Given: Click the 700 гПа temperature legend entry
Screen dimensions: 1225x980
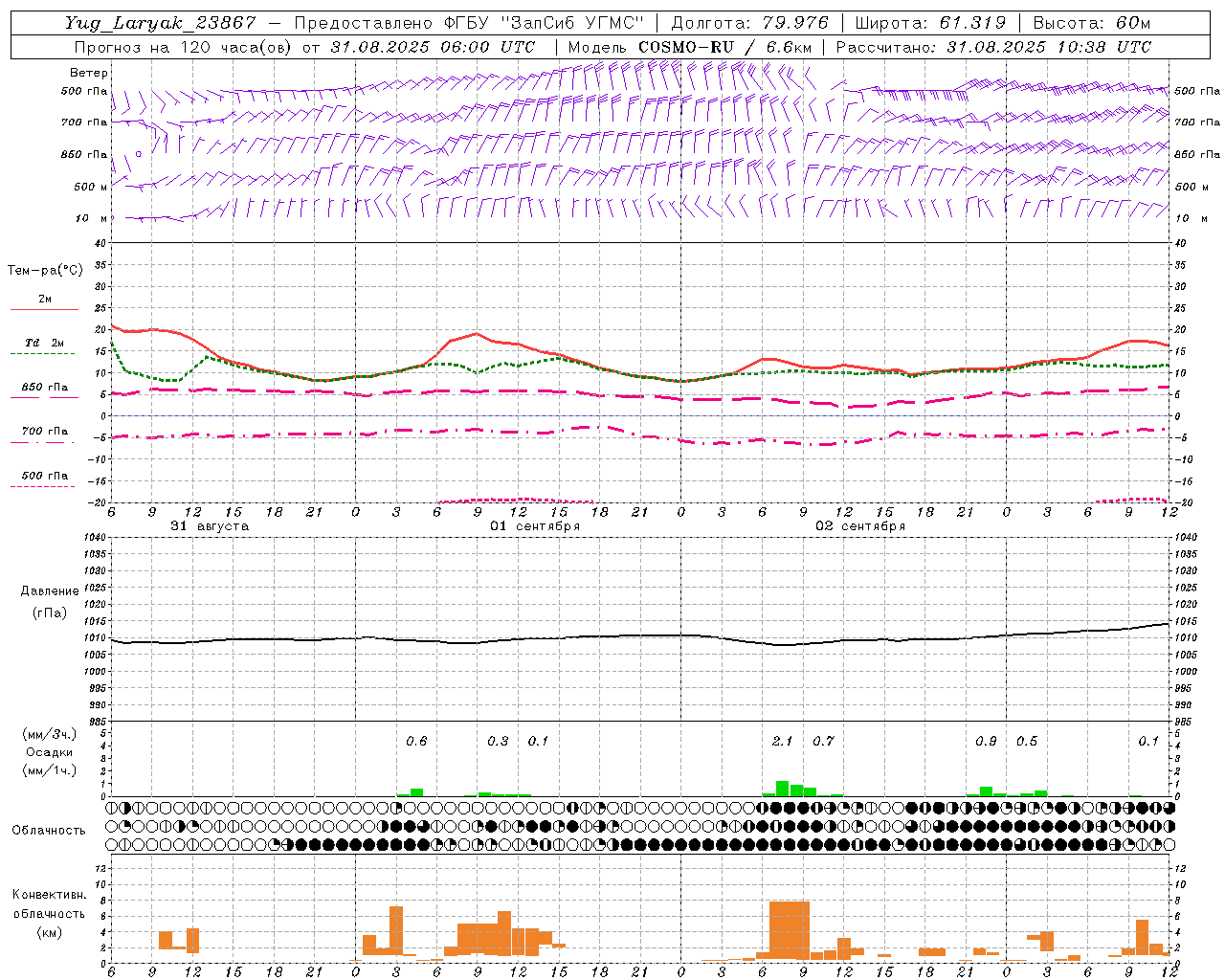Looking at the screenshot, I should coord(44,432).
